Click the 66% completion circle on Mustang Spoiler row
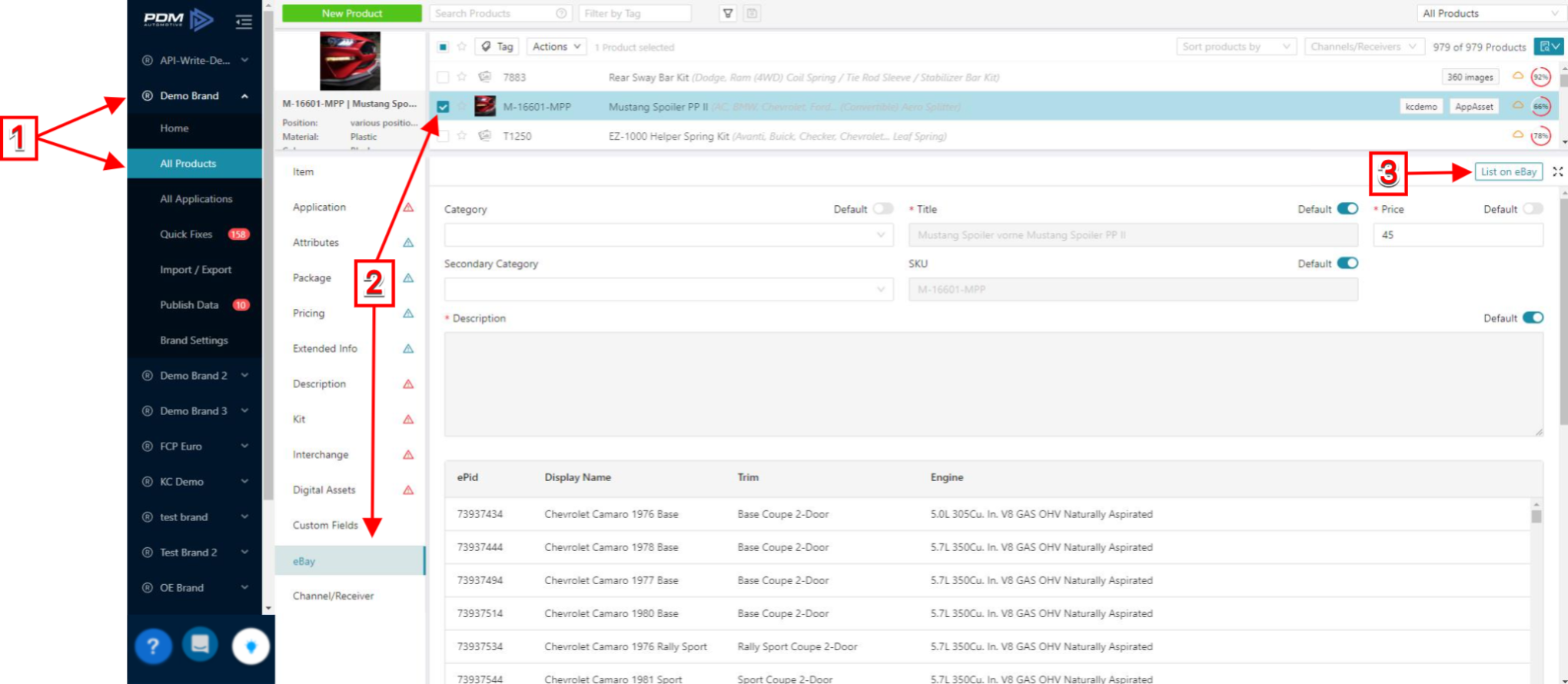 coord(1541,107)
